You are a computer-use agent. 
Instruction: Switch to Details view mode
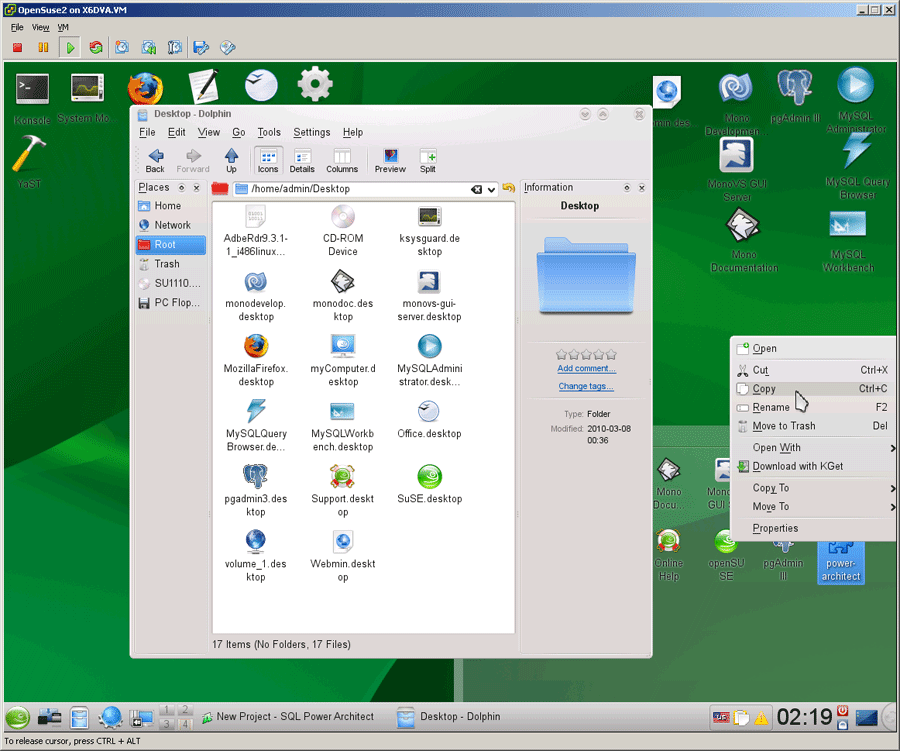[302, 160]
